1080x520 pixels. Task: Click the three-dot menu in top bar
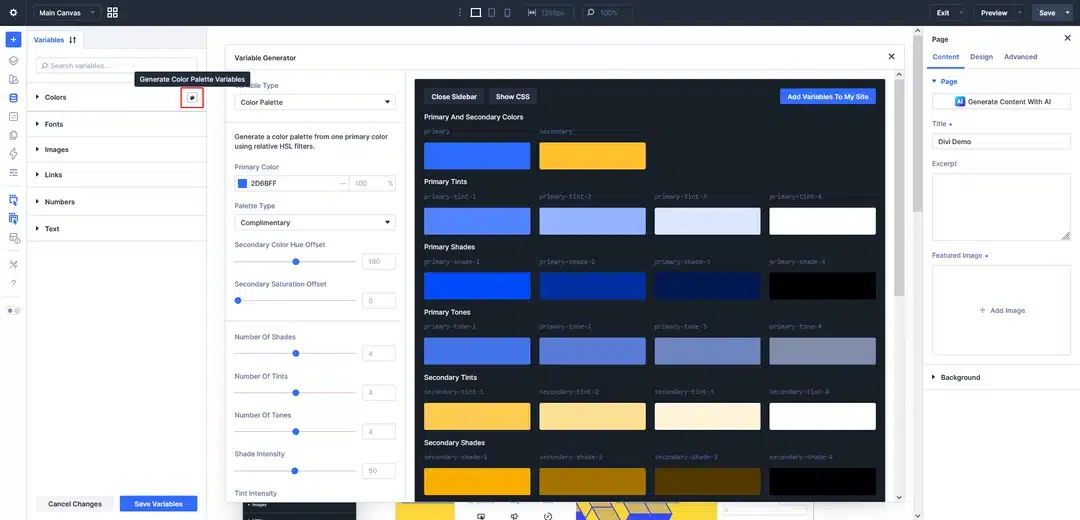tap(459, 12)
